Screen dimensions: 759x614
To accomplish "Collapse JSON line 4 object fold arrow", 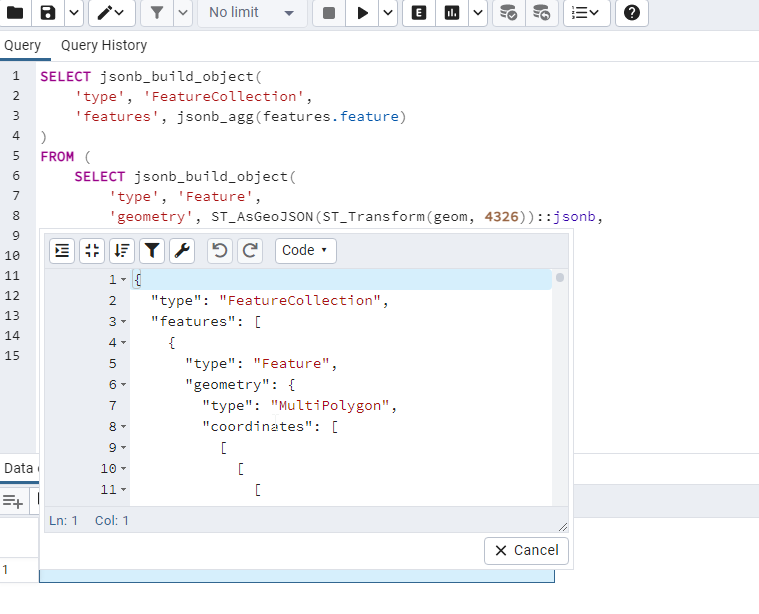I will pos(123,343).
